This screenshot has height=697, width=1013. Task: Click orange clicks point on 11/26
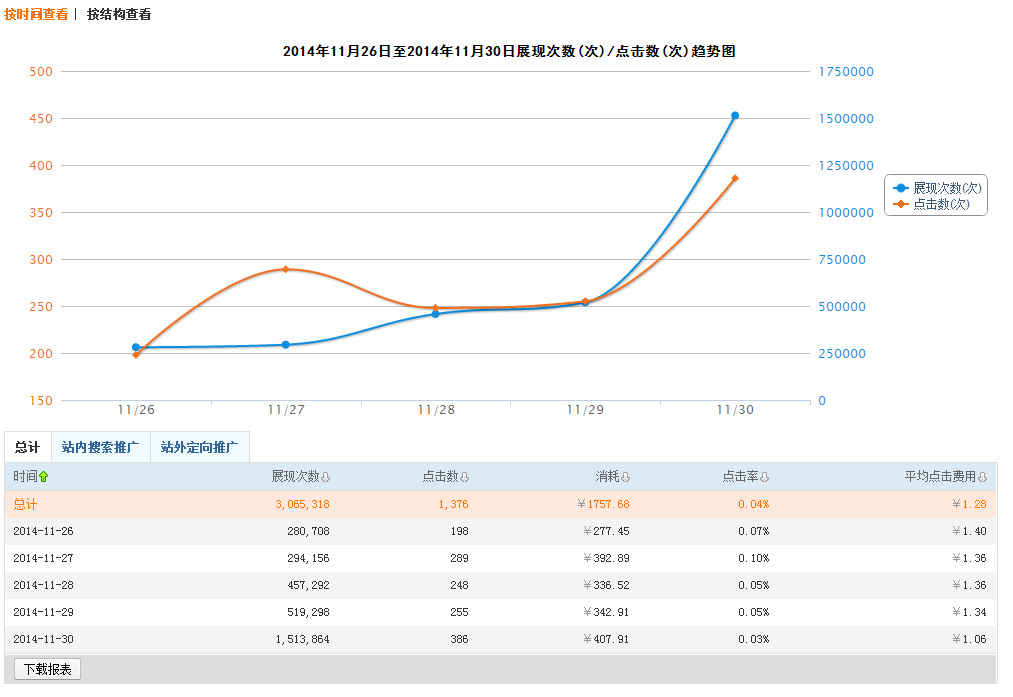[x=136, y=355]
